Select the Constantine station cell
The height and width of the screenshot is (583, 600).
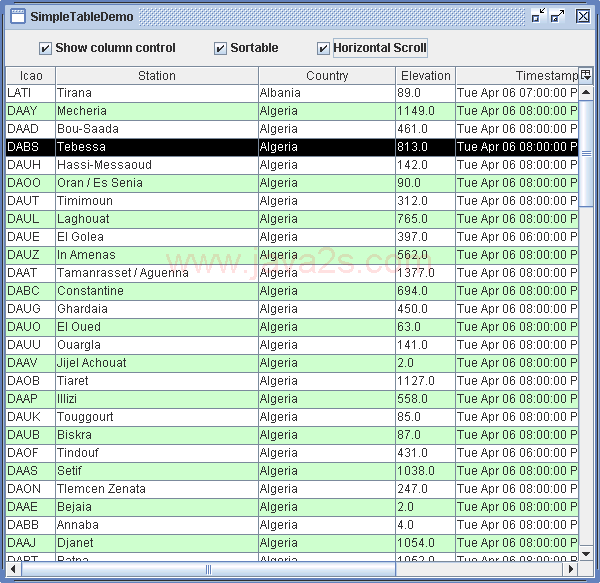click(x=157, y=291)
